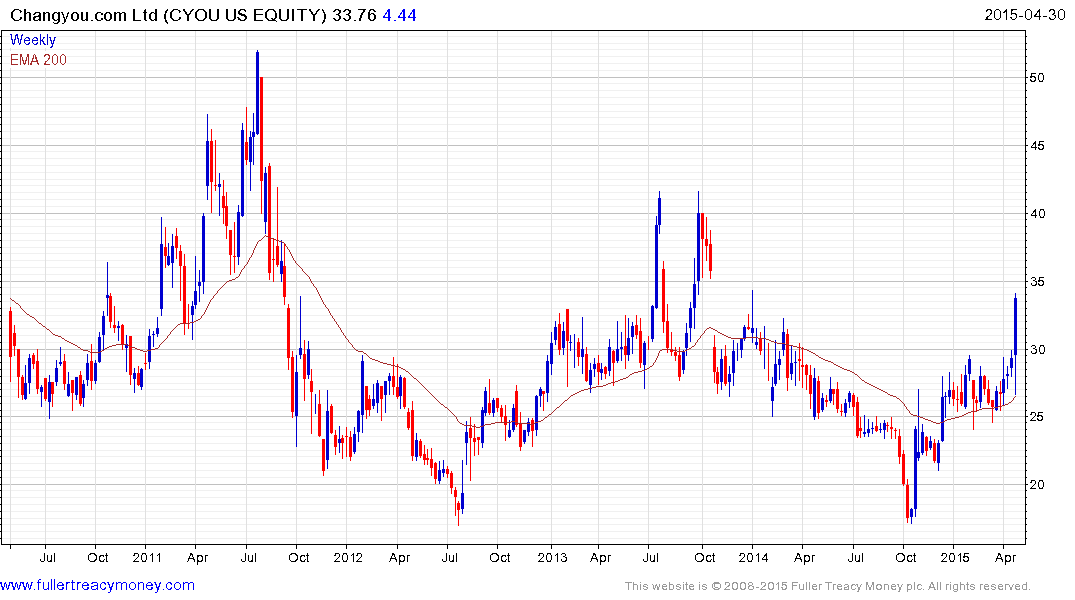Click the chart title 'Changyou.com Ltd (CYOU US EQUITY)'
1075x600 pixels.
pos(169,15)
